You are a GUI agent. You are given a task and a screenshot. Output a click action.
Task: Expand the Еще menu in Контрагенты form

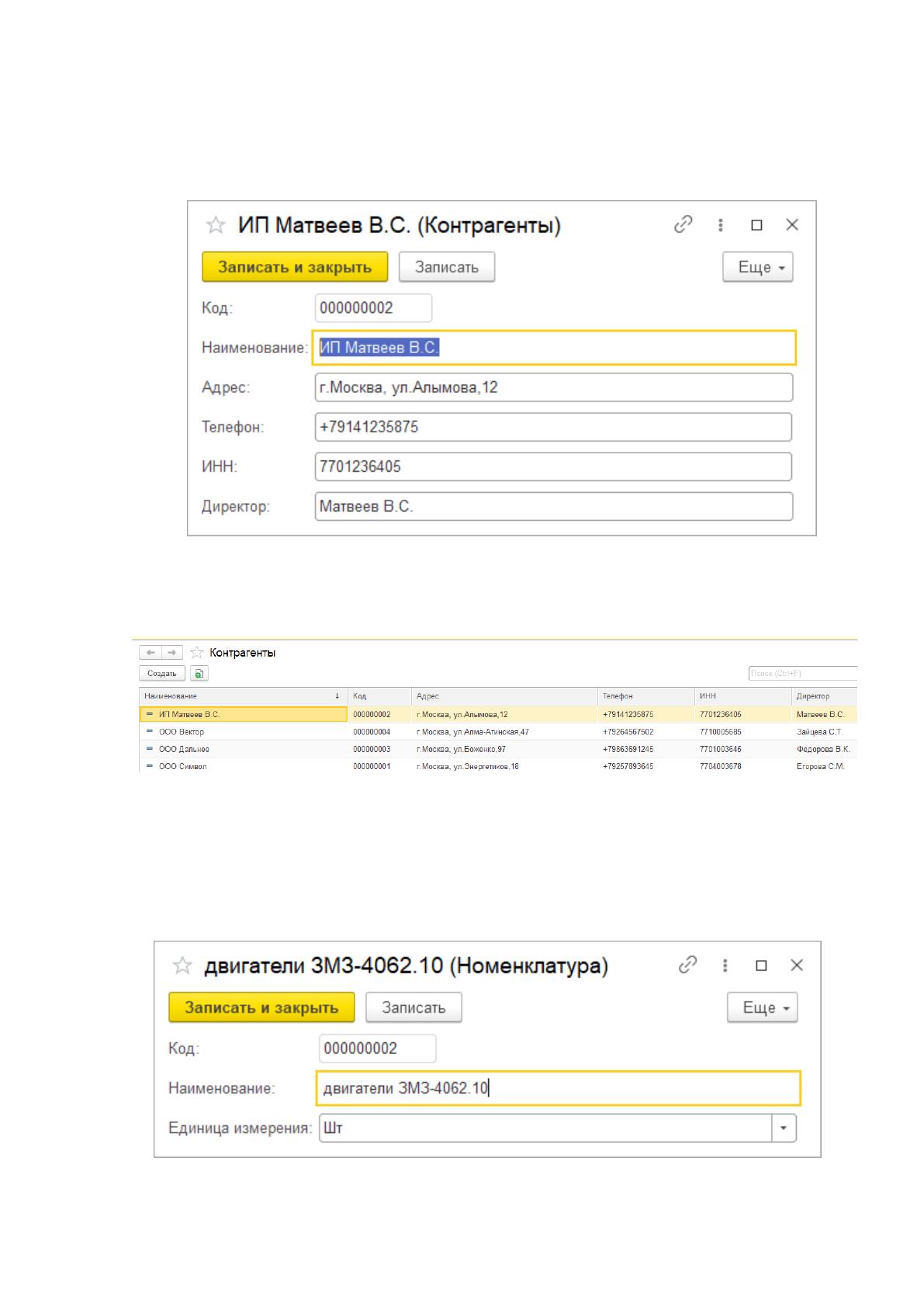tap(758, 267)
